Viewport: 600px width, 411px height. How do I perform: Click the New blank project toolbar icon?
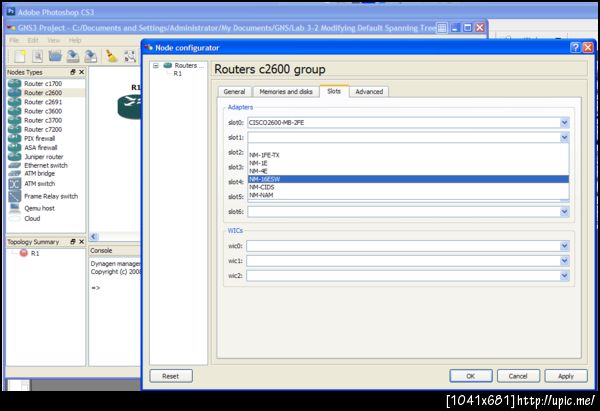coord(20,56)
